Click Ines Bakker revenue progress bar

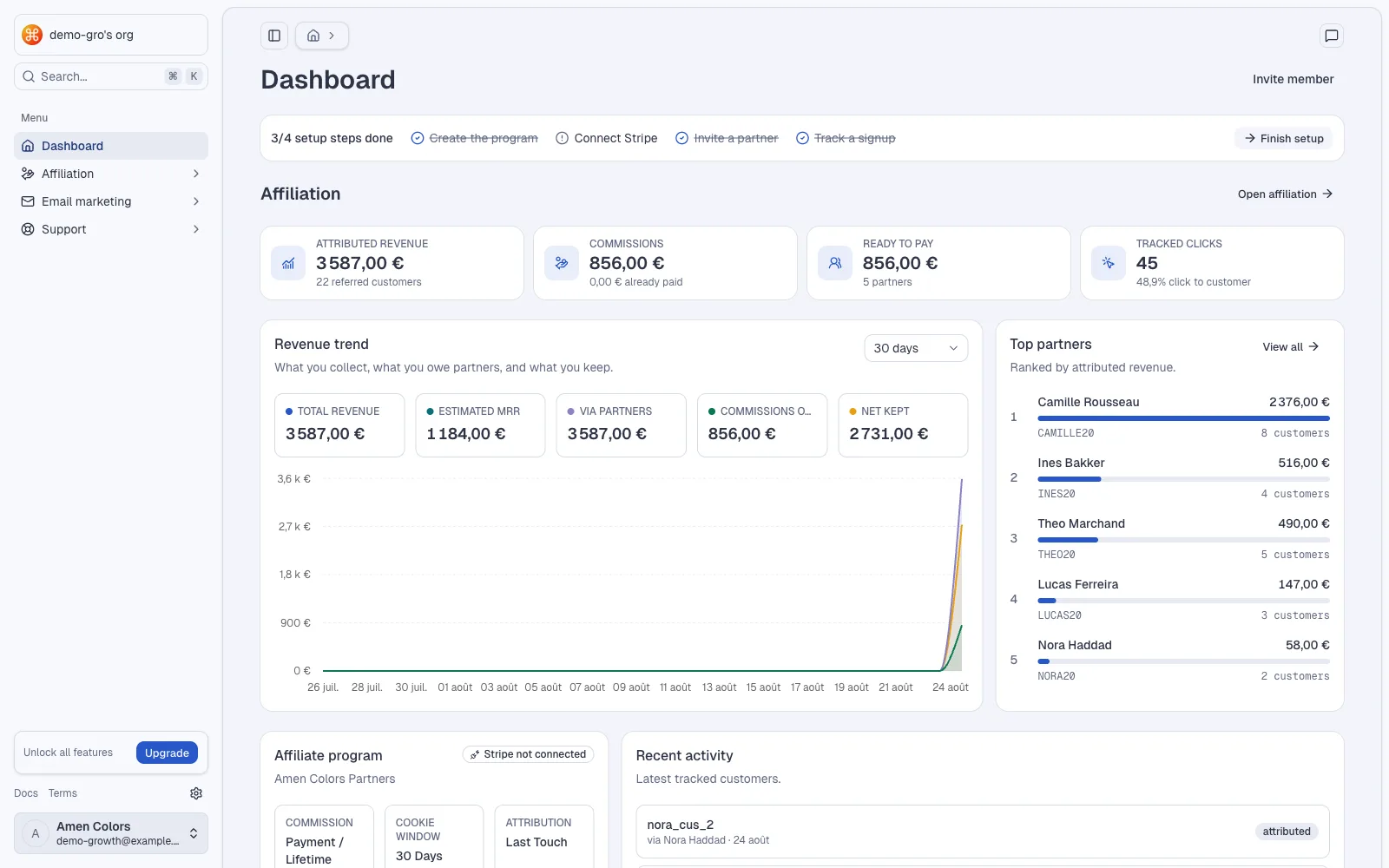coord(1183,479)
